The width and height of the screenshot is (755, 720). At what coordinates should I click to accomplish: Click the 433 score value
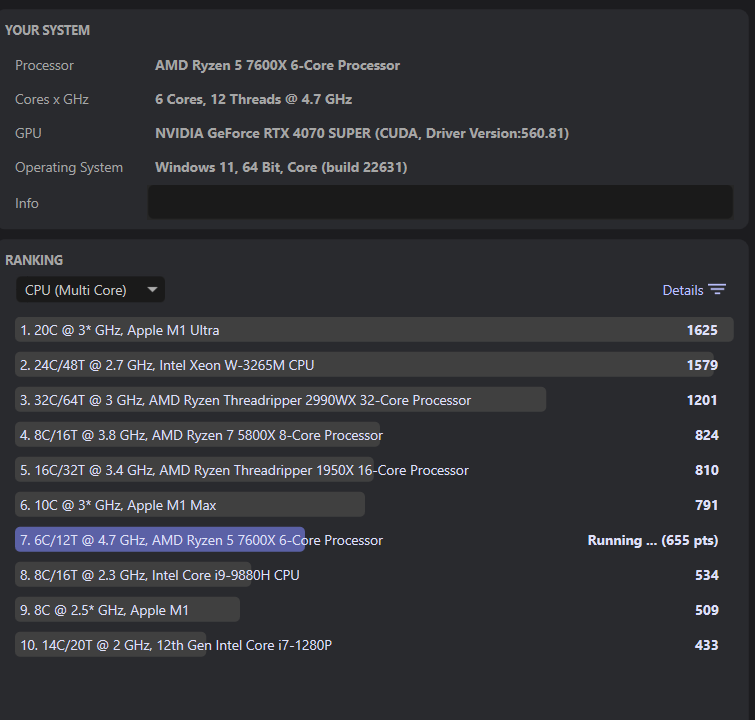tap(706, 645)
